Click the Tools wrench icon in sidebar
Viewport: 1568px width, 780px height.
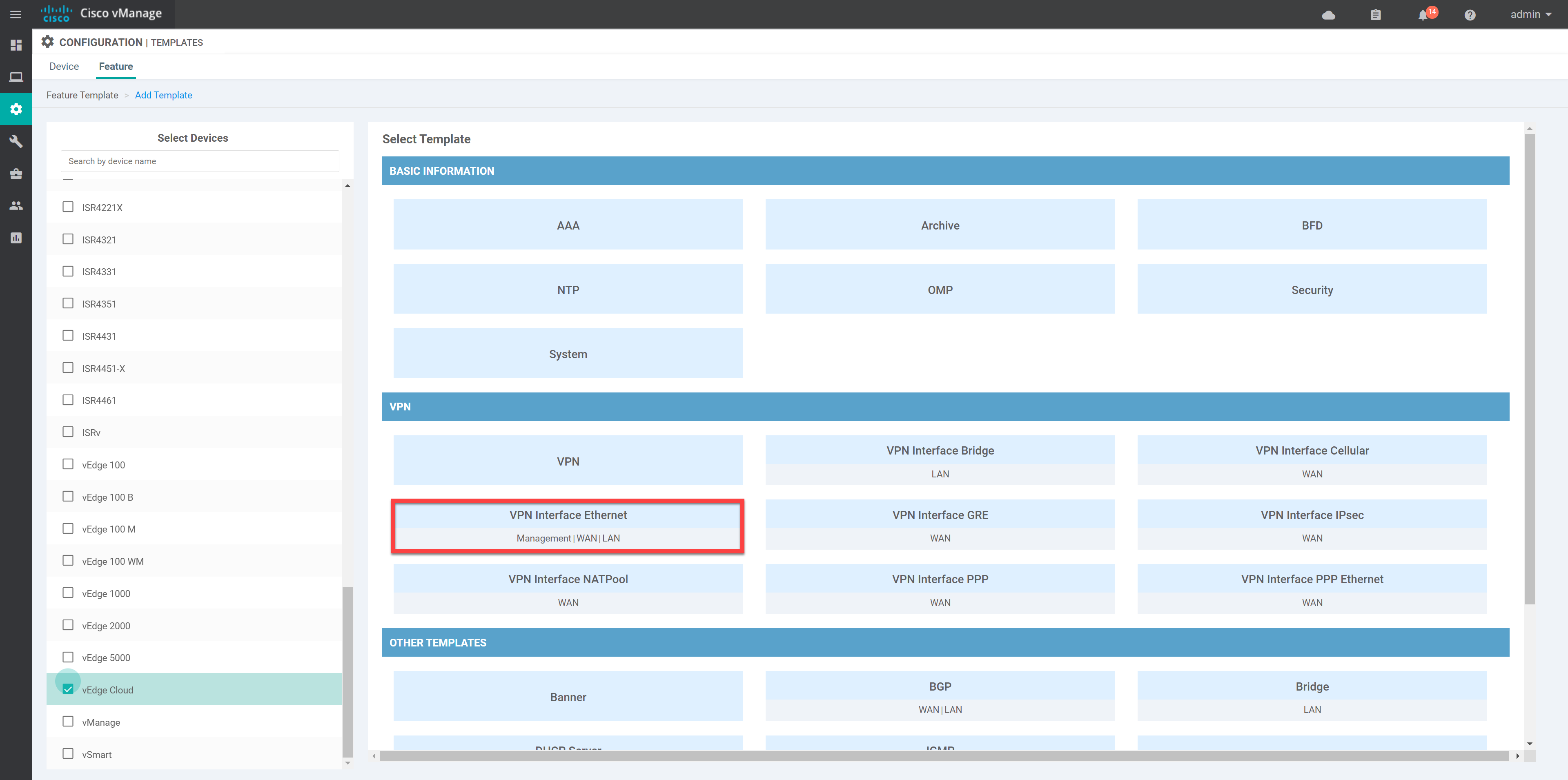(x=17, y=141)
